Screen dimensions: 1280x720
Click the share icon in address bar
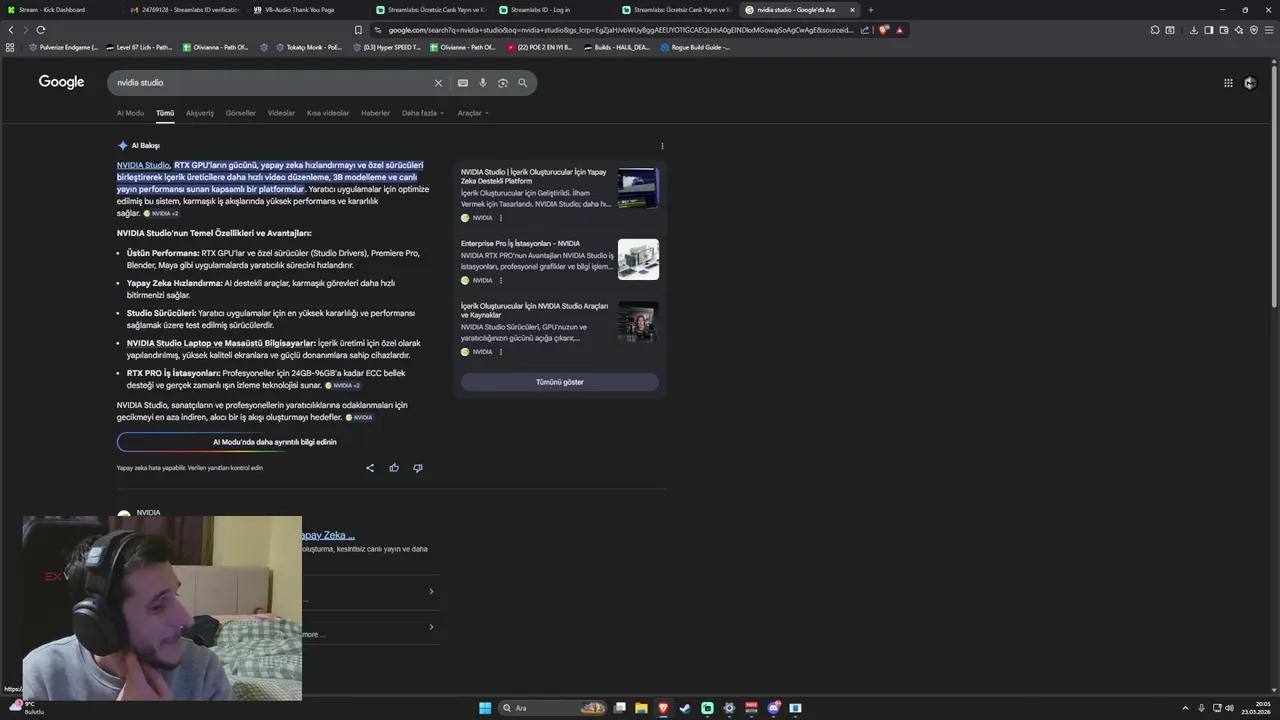click(x=865, y=30)
